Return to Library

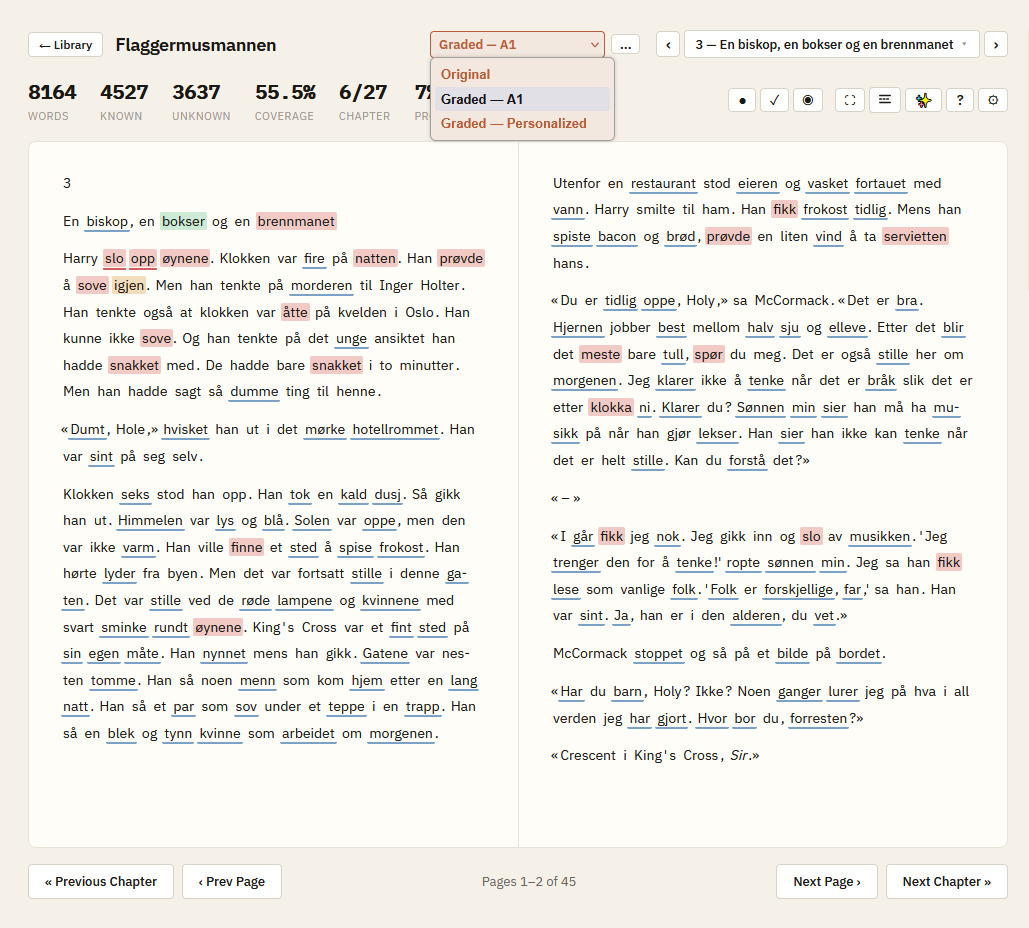click(66, 45)
